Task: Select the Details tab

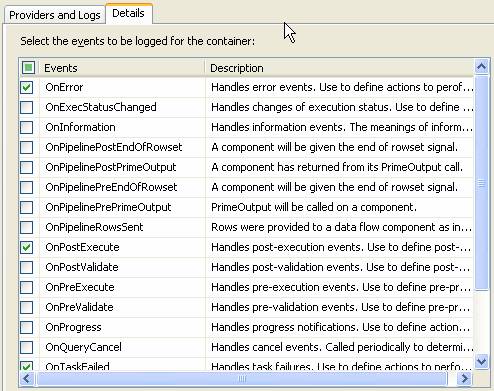Action: point(129,13)
